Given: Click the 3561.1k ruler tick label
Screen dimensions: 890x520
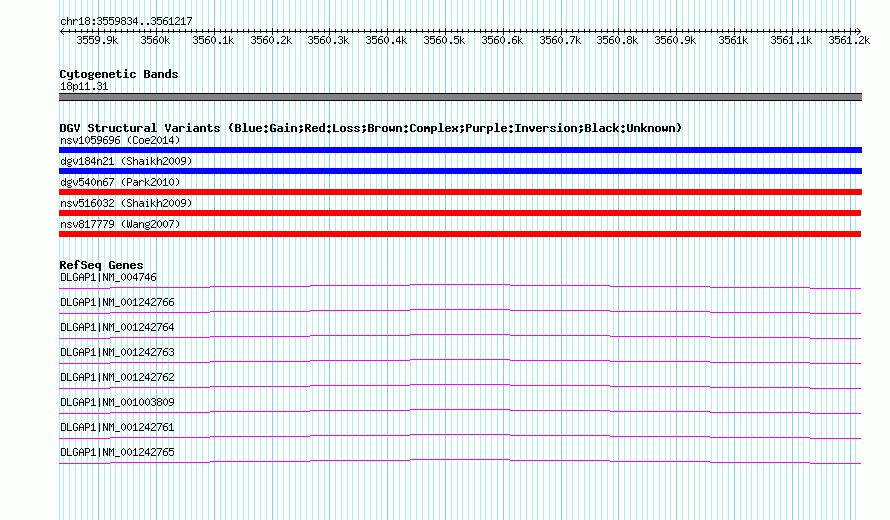Looking at the screenshot, I should (791, 40).
